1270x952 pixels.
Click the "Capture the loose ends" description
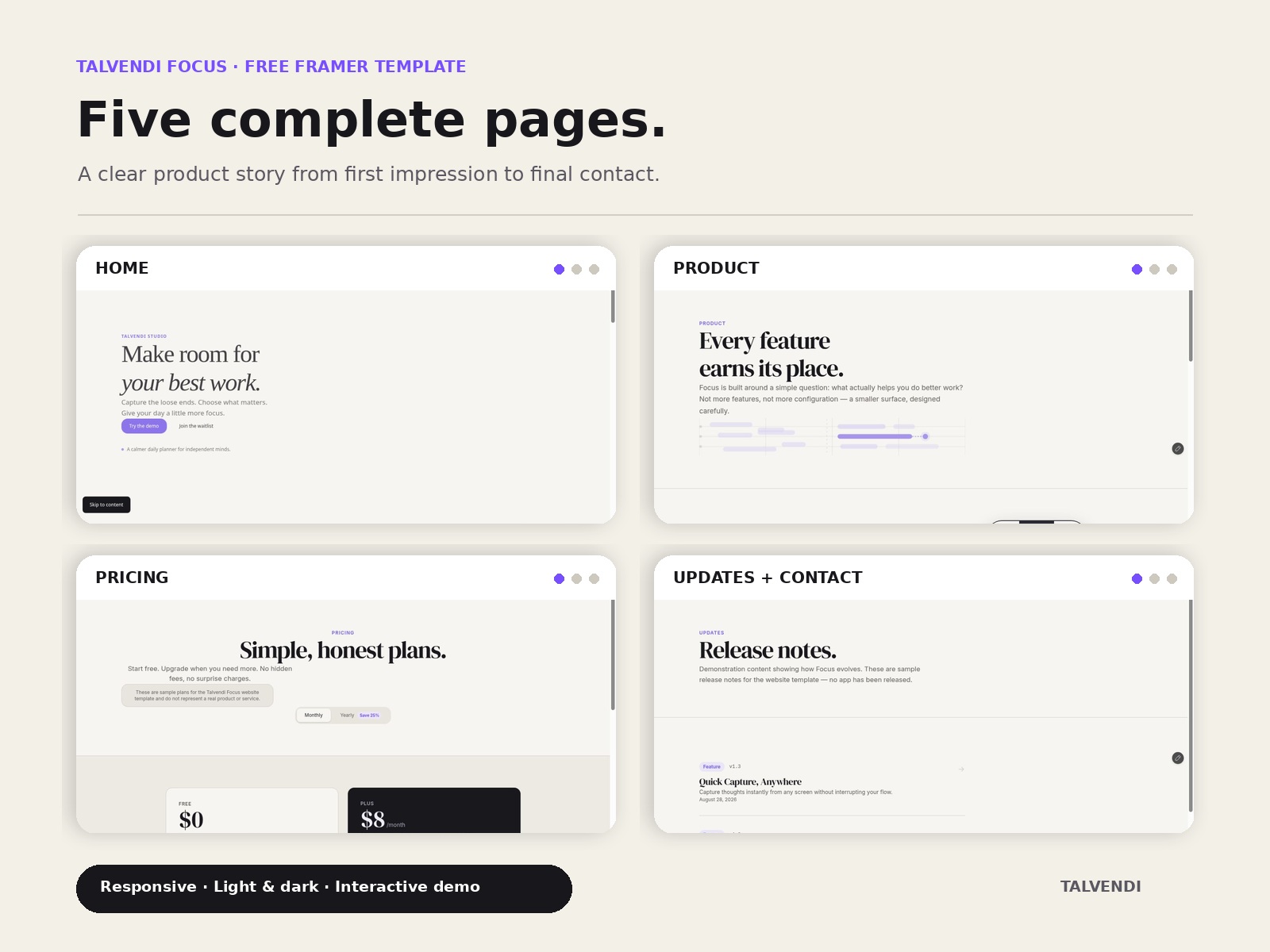point(194,408)
